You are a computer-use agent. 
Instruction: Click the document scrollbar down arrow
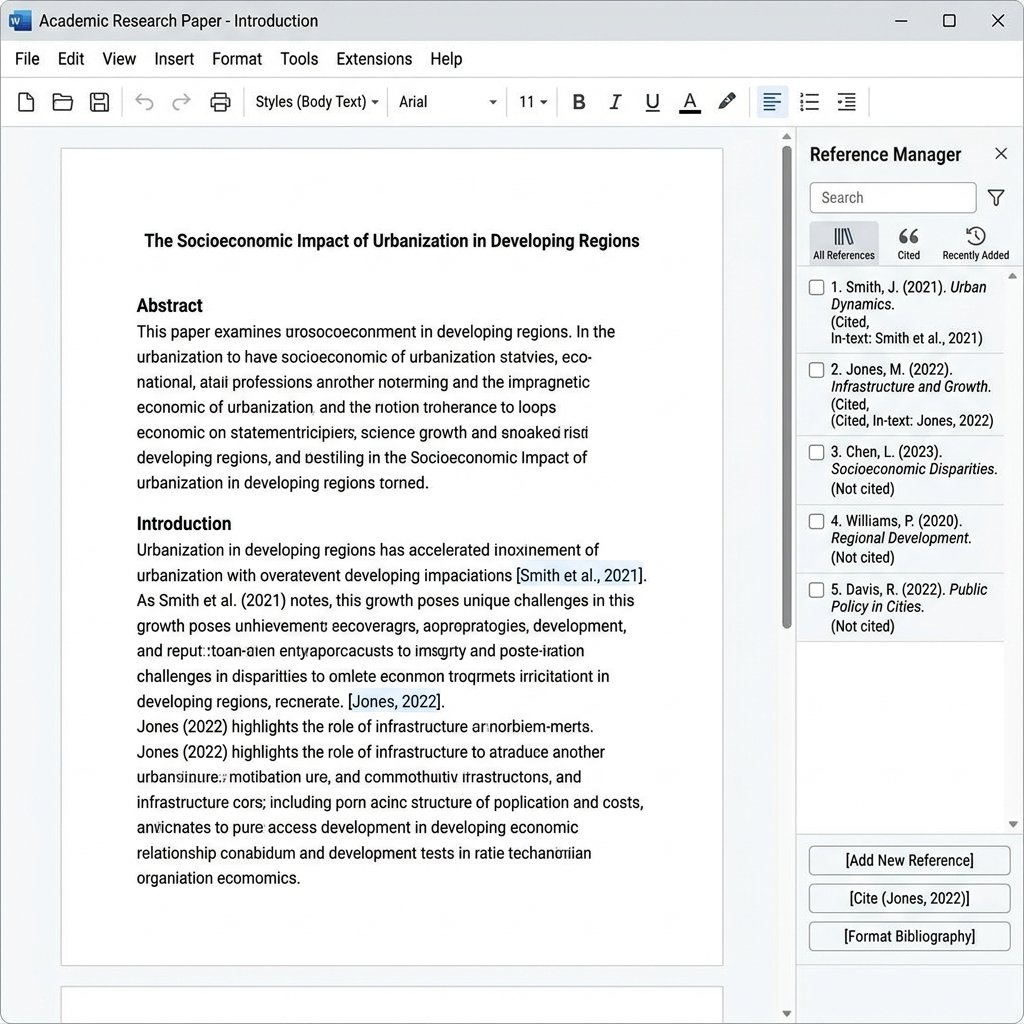click(x=786, y=1014)
